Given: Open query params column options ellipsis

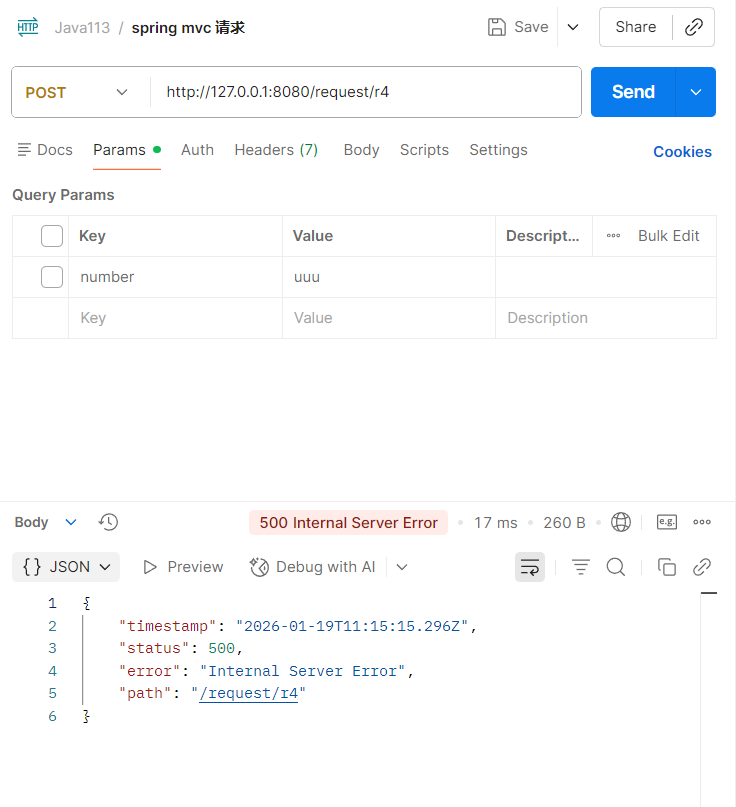Looking at the screenshot, I should click(613, 236).
